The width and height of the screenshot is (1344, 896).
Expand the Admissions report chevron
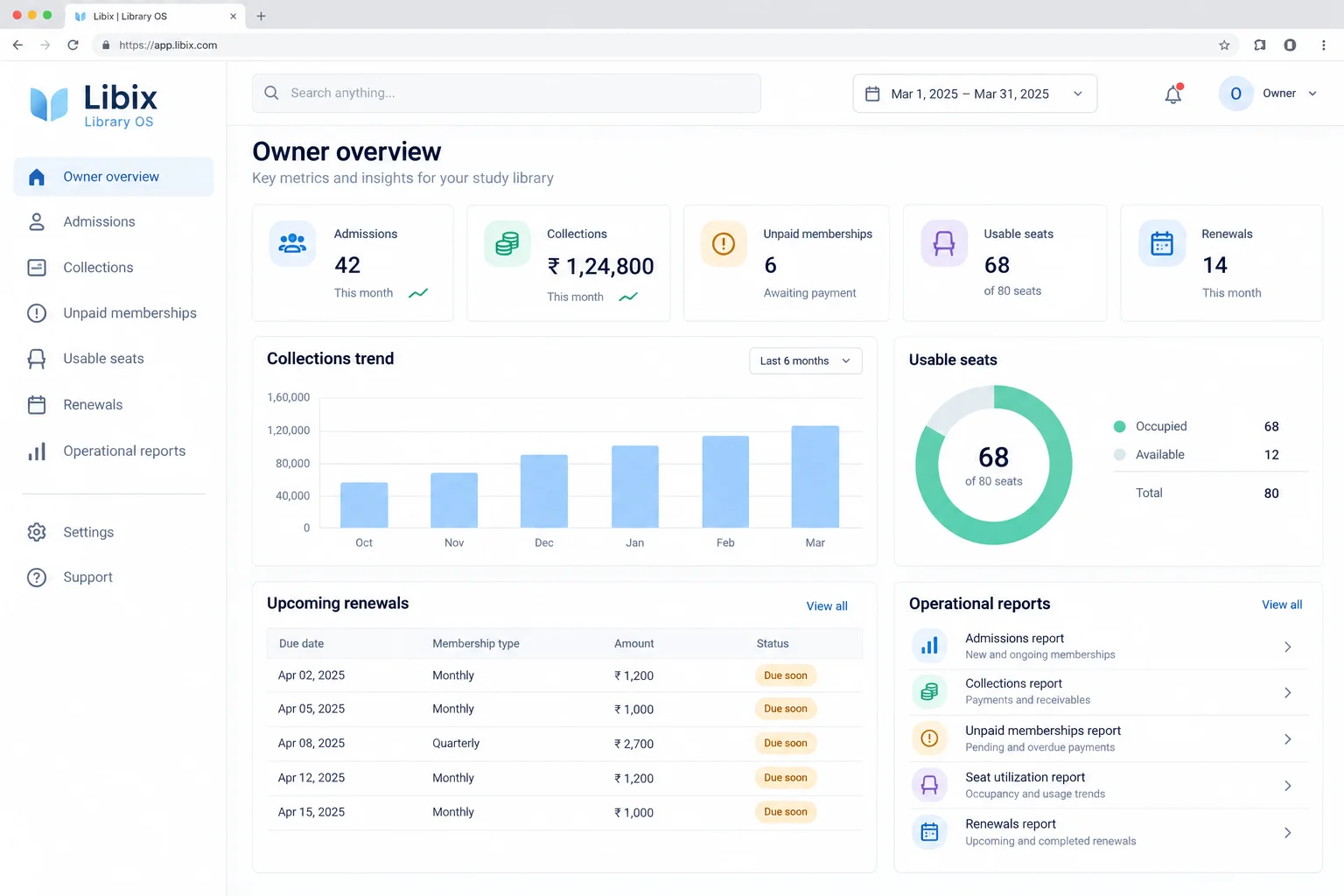coord(1287,647)
